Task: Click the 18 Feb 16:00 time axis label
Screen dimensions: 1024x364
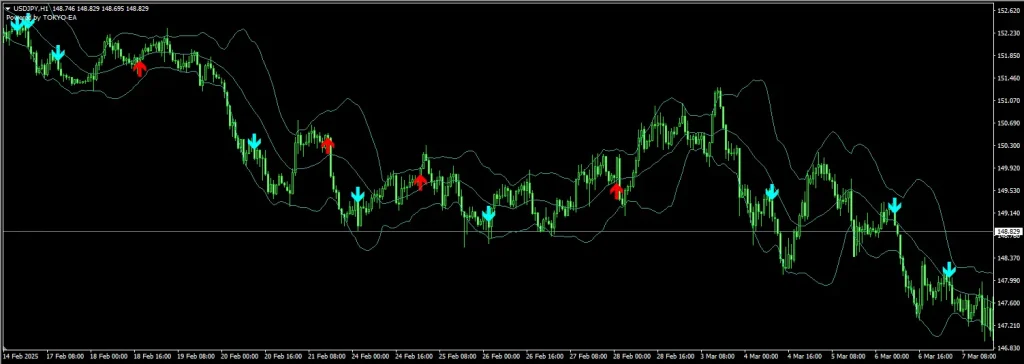Action: point(152,357)
